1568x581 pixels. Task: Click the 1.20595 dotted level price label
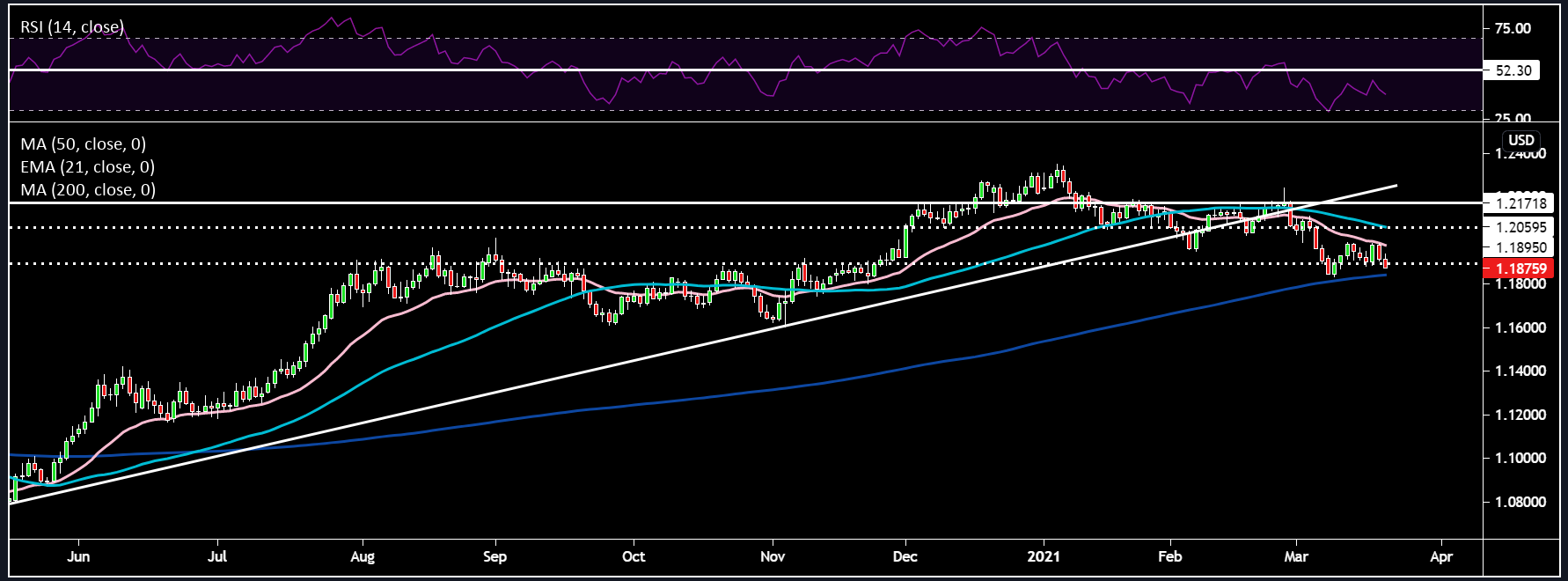click(1520, 227)
